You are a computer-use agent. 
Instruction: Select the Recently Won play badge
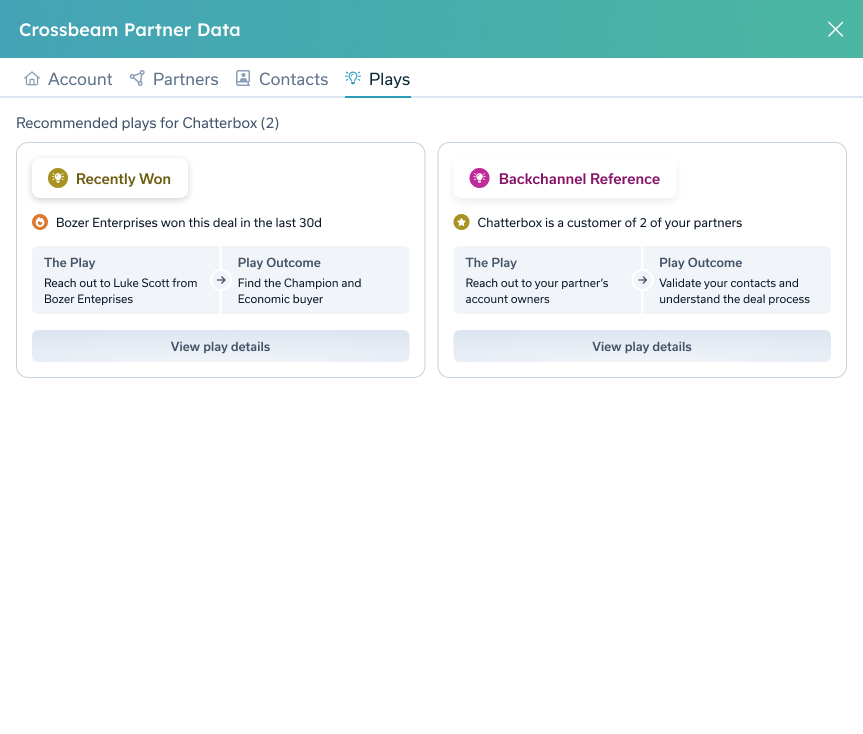coord(110,179)
